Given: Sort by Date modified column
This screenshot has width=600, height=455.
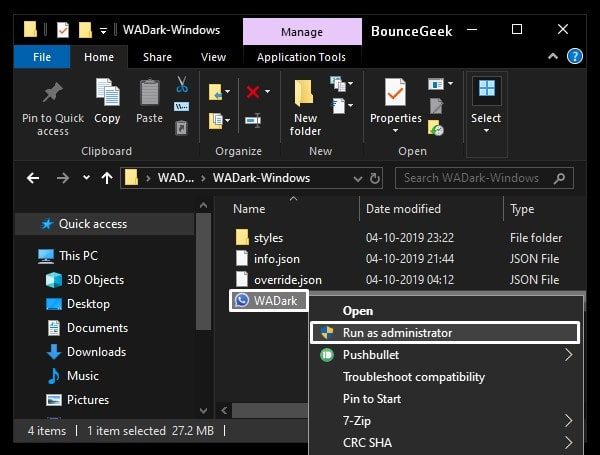Looking at the screenshot, I should pos(403,209).
